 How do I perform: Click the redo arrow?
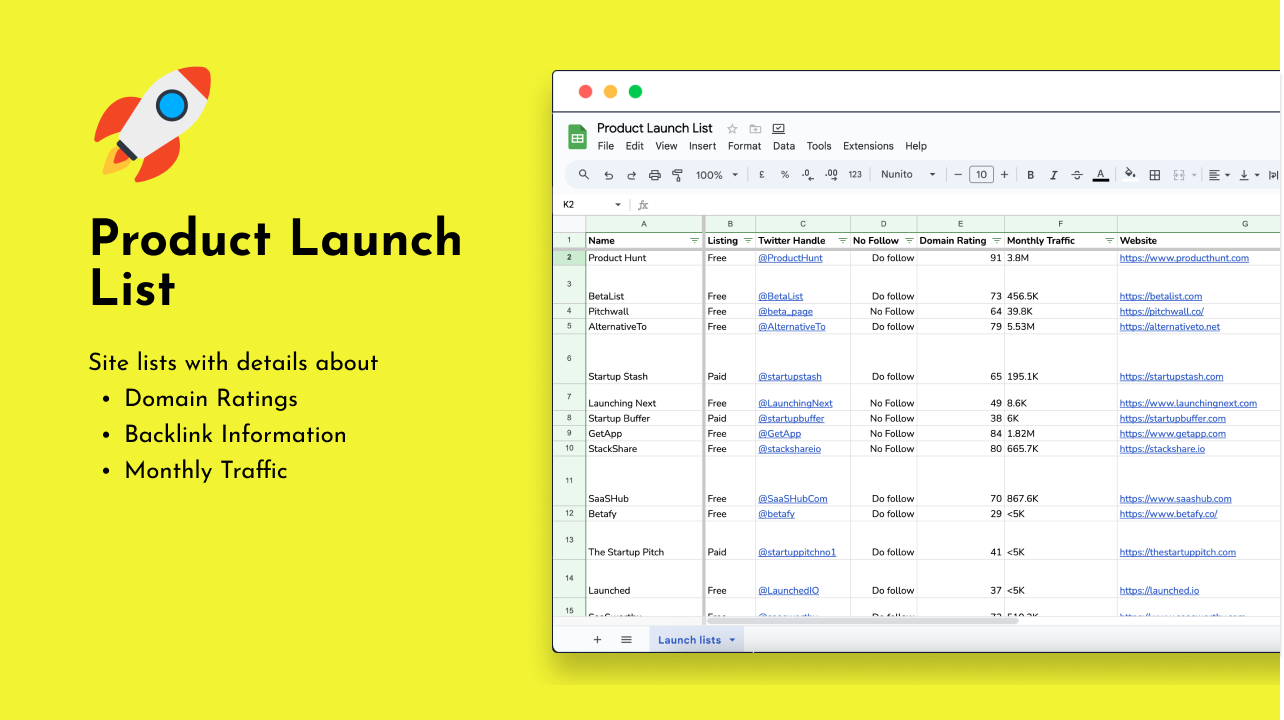pos(631,175)
